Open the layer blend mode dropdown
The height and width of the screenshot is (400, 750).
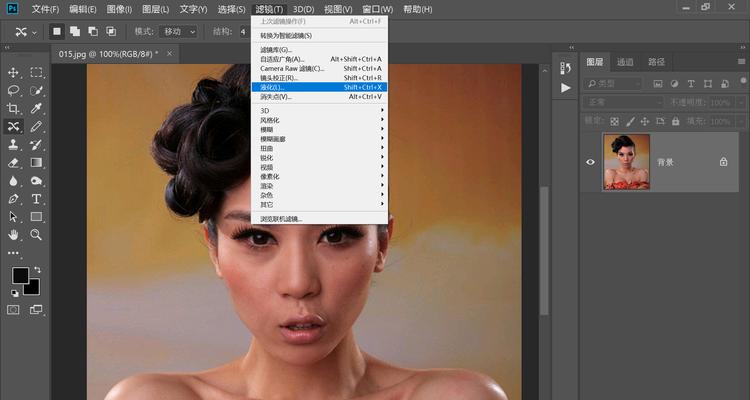point(623,102)
